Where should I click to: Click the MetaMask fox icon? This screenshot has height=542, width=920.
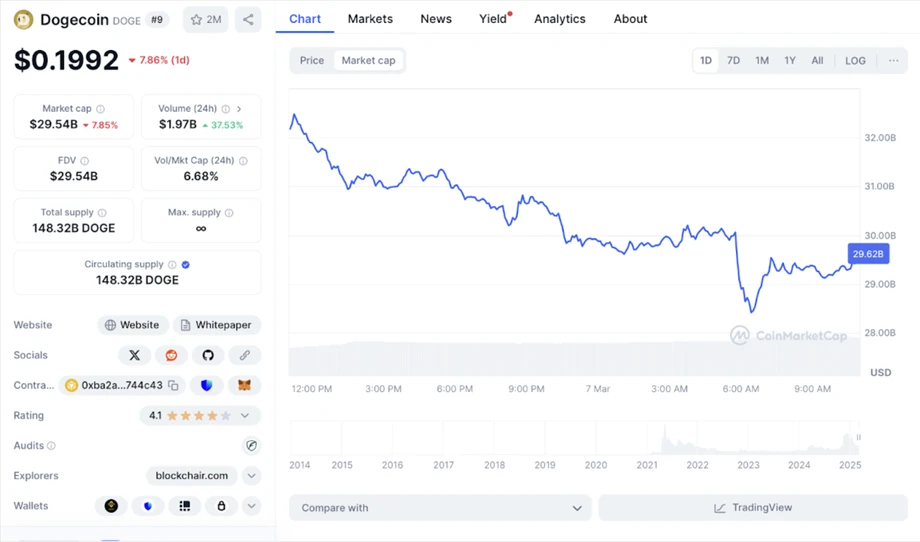244,385
